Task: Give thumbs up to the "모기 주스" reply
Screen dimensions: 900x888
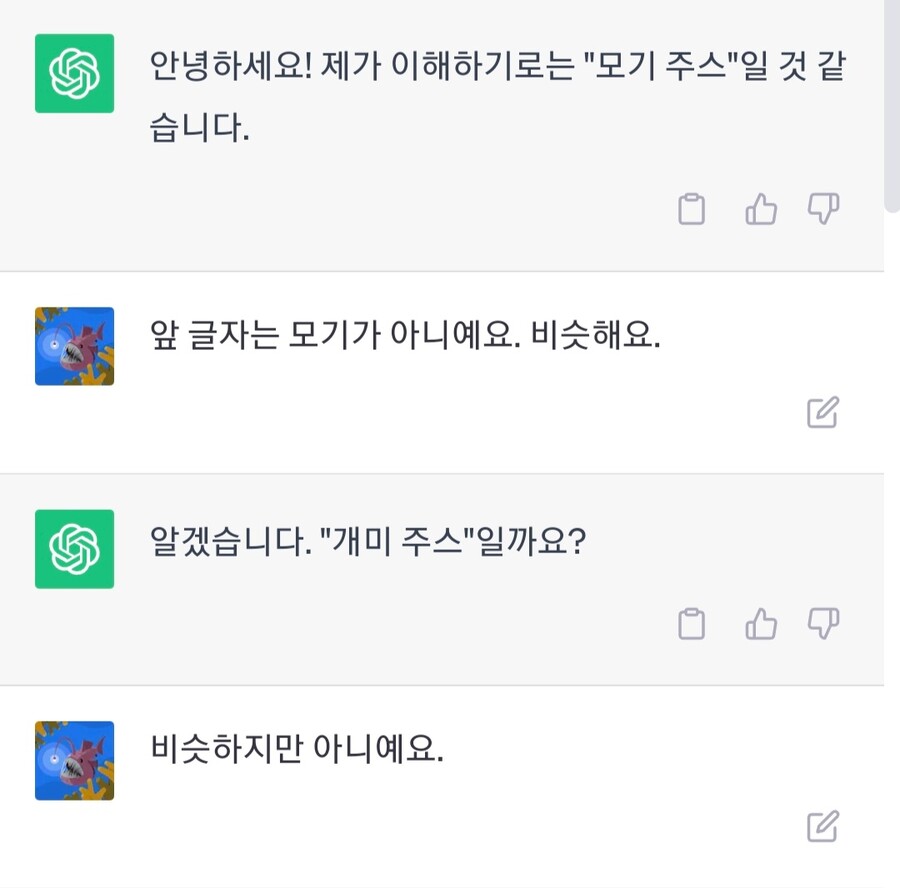Action: click(x=760, y=208)
